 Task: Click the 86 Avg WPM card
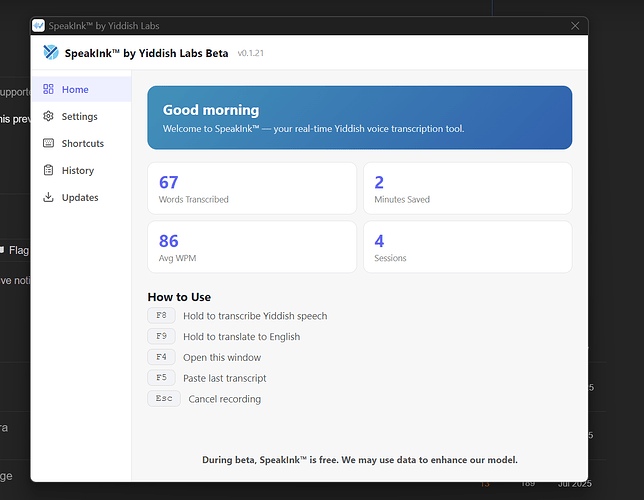252,247
